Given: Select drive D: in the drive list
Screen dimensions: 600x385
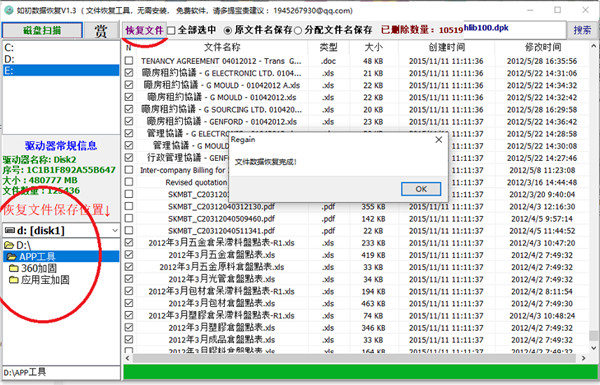Looking at the screenshot, I should 61,59.
